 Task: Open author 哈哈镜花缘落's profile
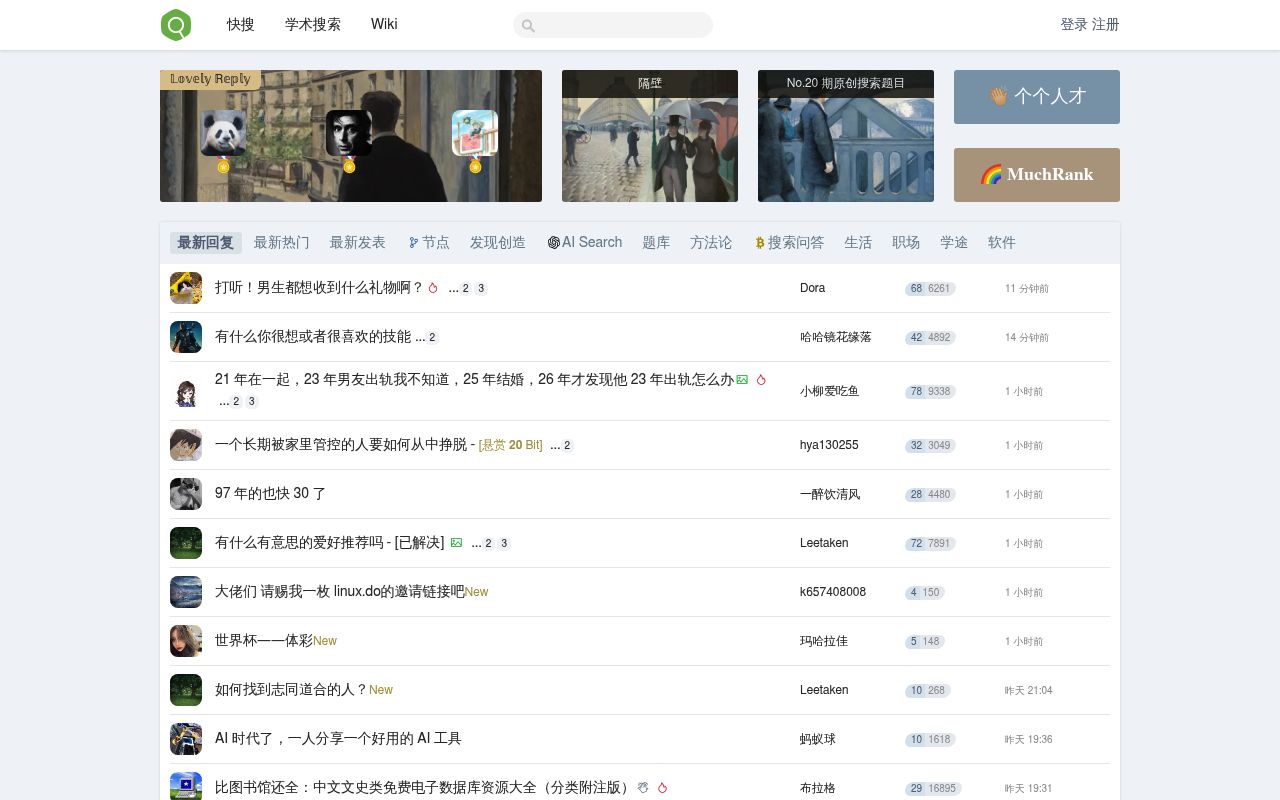point(836,337)
